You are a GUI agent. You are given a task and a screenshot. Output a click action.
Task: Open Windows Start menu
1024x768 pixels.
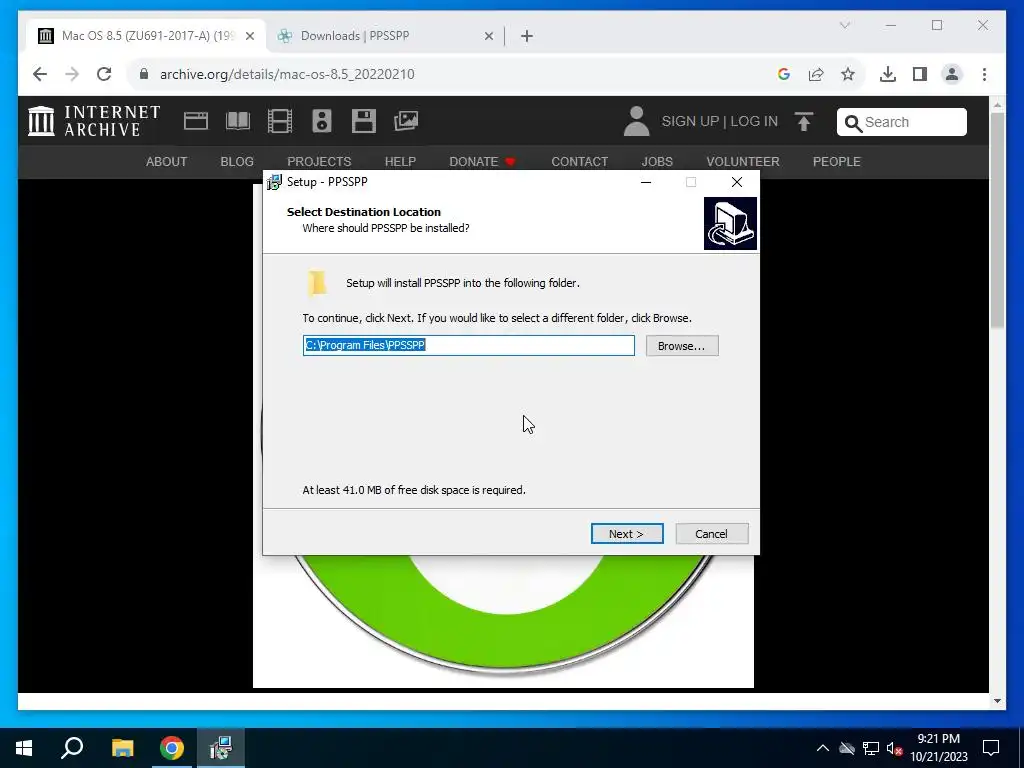[x=24, y=748]
